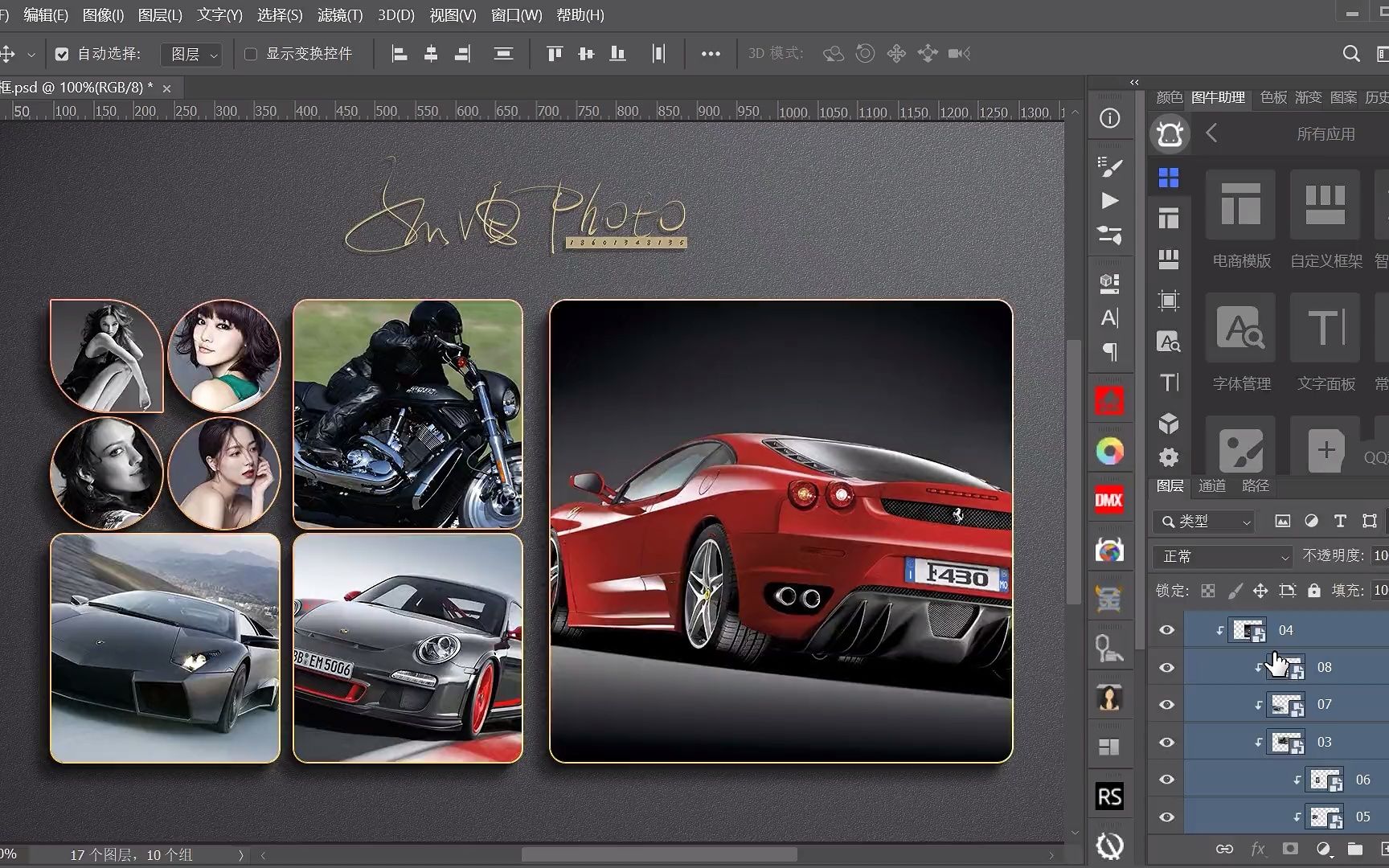Viewport: 1389px width, 868px height.
Task: Add layer mask icon at panel bottom
Action: click(1290, 849)
